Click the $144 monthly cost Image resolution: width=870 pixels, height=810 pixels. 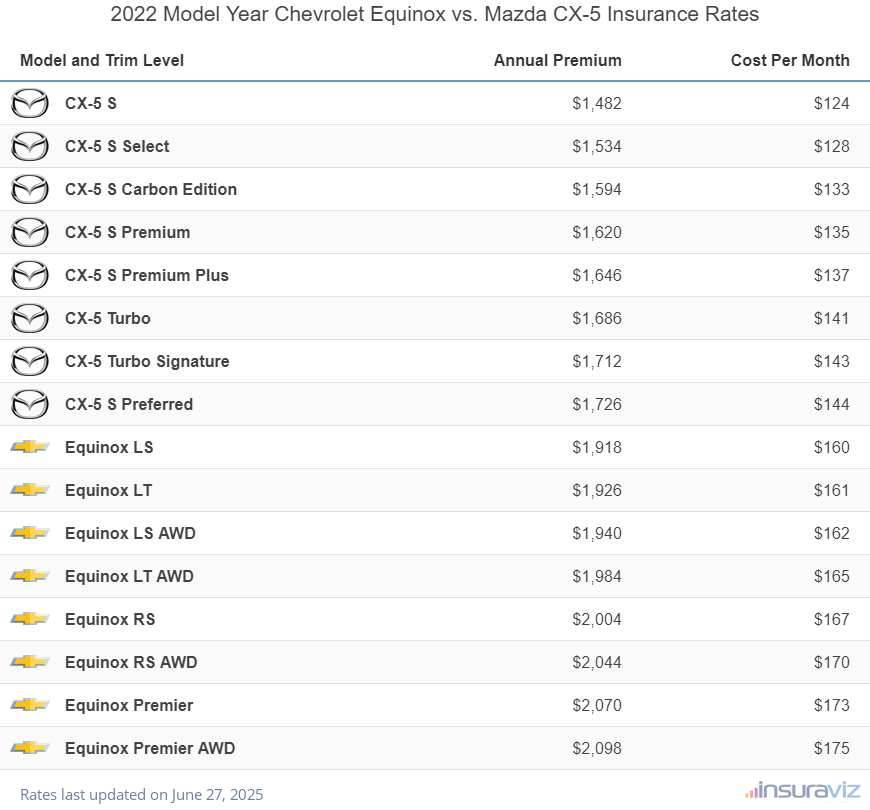[x=832, y=404]
